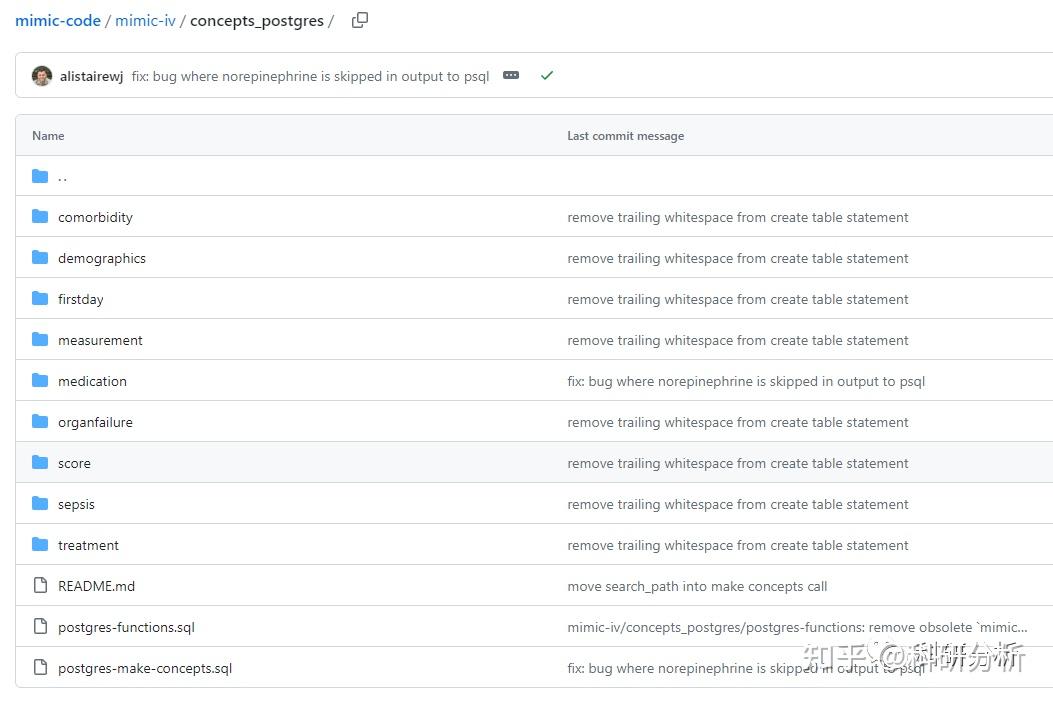Open the demographics folder
The height and width of the screenshot is (701, 1053).
click(102, 258)
